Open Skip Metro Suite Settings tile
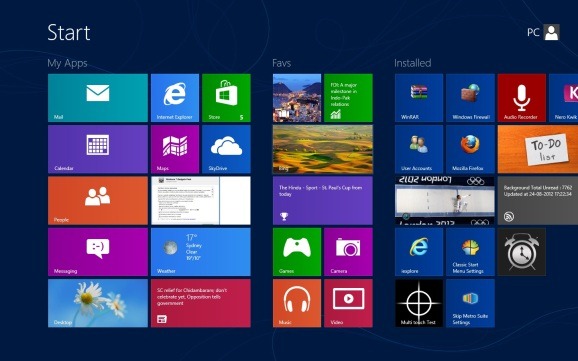Screen dimensions: 578x361 pos(470,303)
